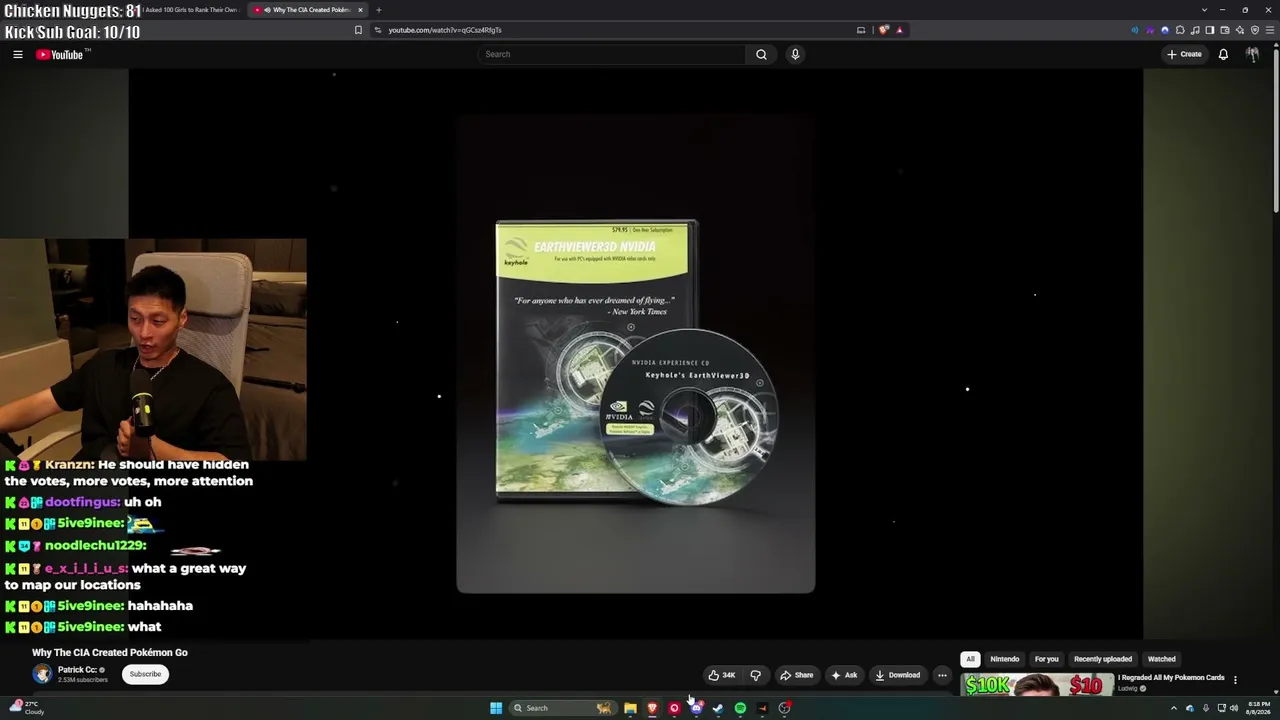The width and height of the screenshot is (1280, 720).
Task: Open the YouTube guide hamburger menu
Action: click(18, 54)
